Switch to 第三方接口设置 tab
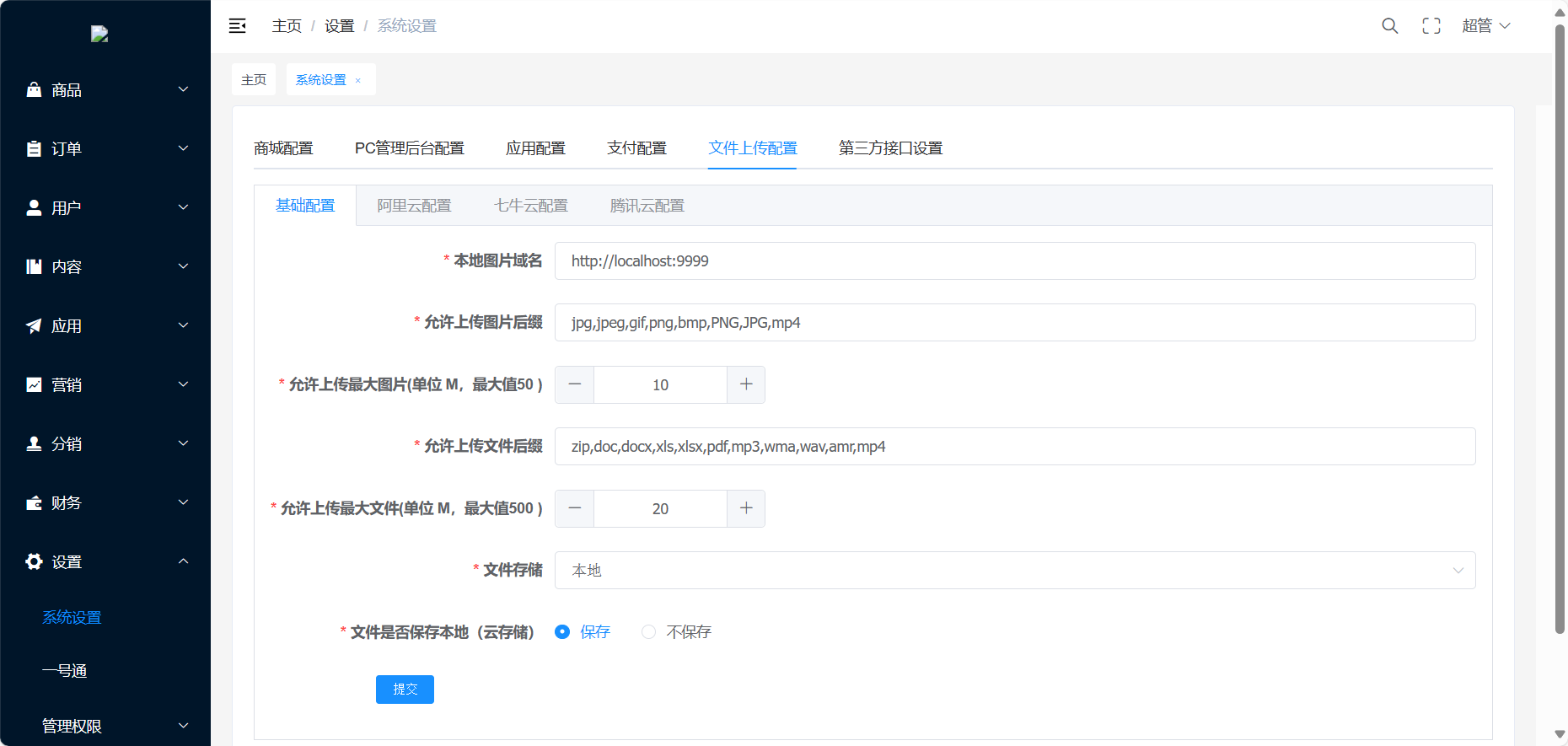1568x746 pixels. pos(890,148)
